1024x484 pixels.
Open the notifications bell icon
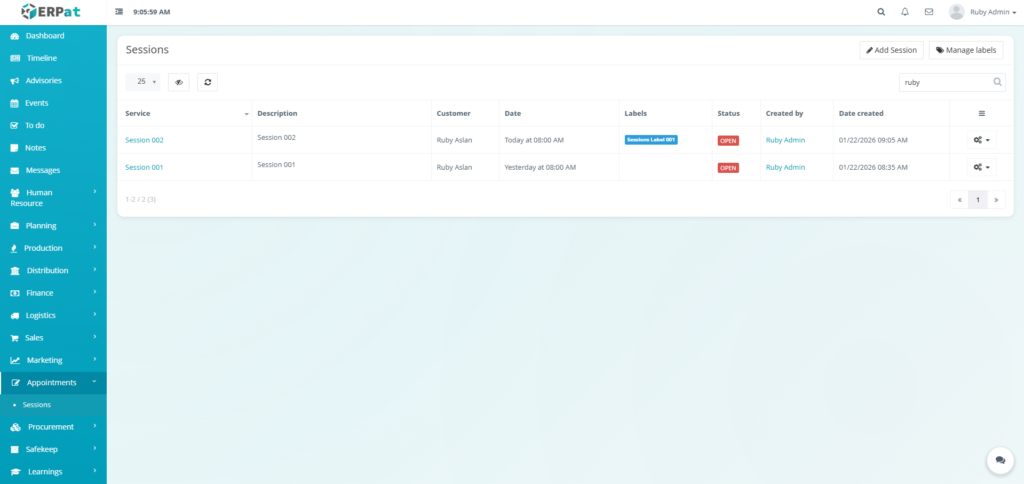[905, 12]
